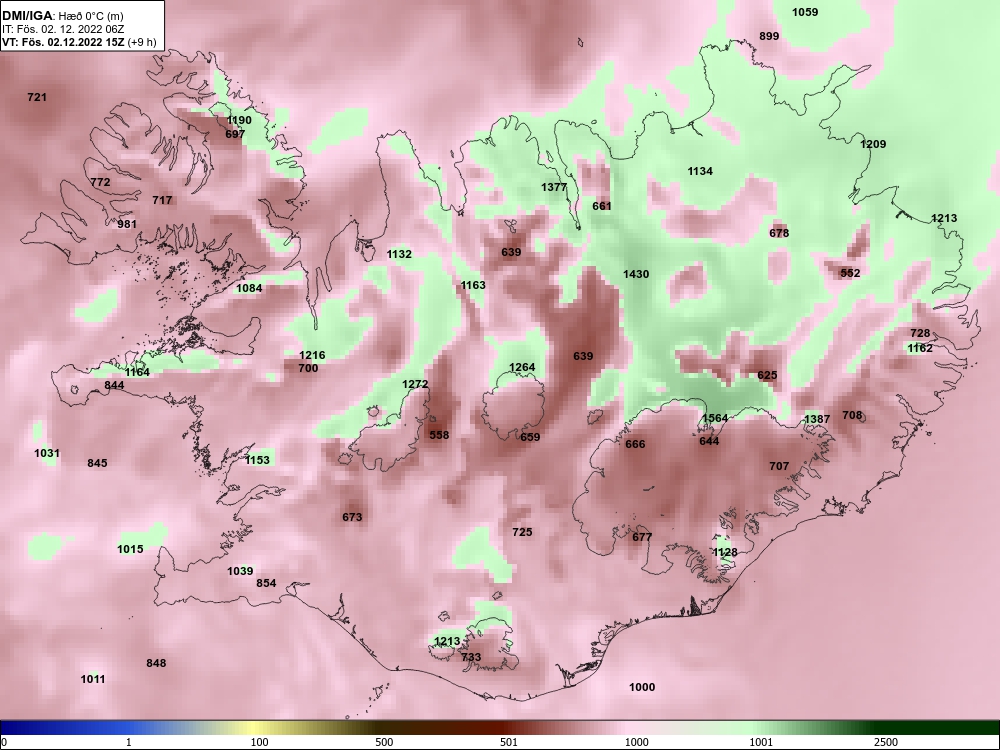Click the 848 offshore value
This screenshot has width=1000, height=750.
[156, 664]
